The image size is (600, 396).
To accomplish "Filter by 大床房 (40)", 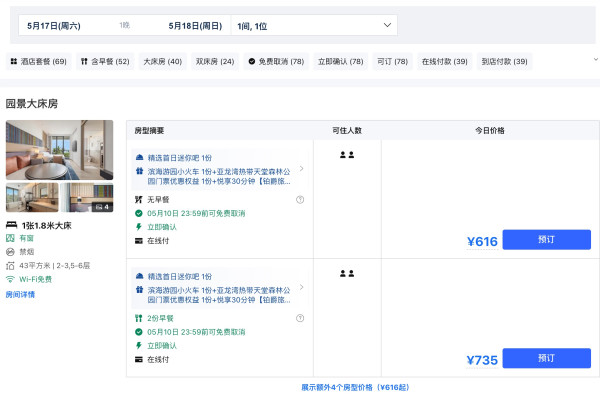I will click(163, 62).
